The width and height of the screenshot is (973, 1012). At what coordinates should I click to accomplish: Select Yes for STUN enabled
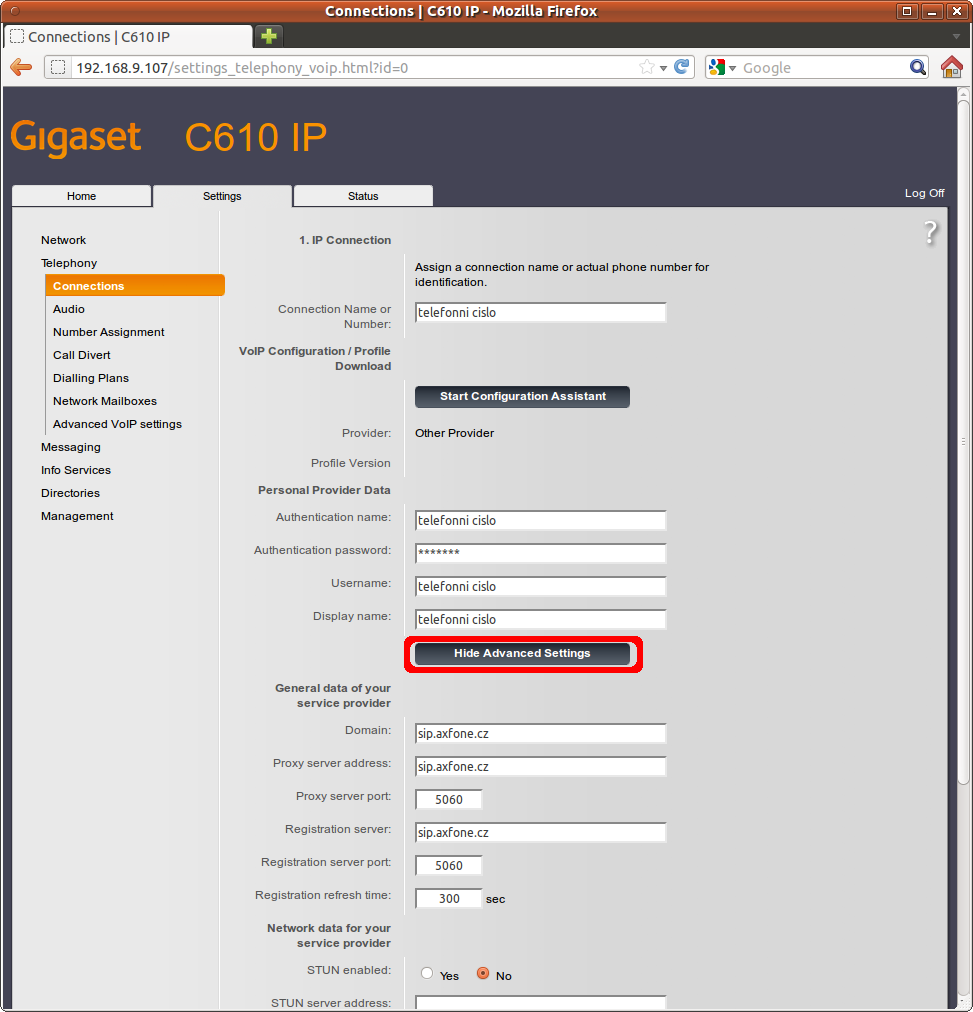pos(427,974)
